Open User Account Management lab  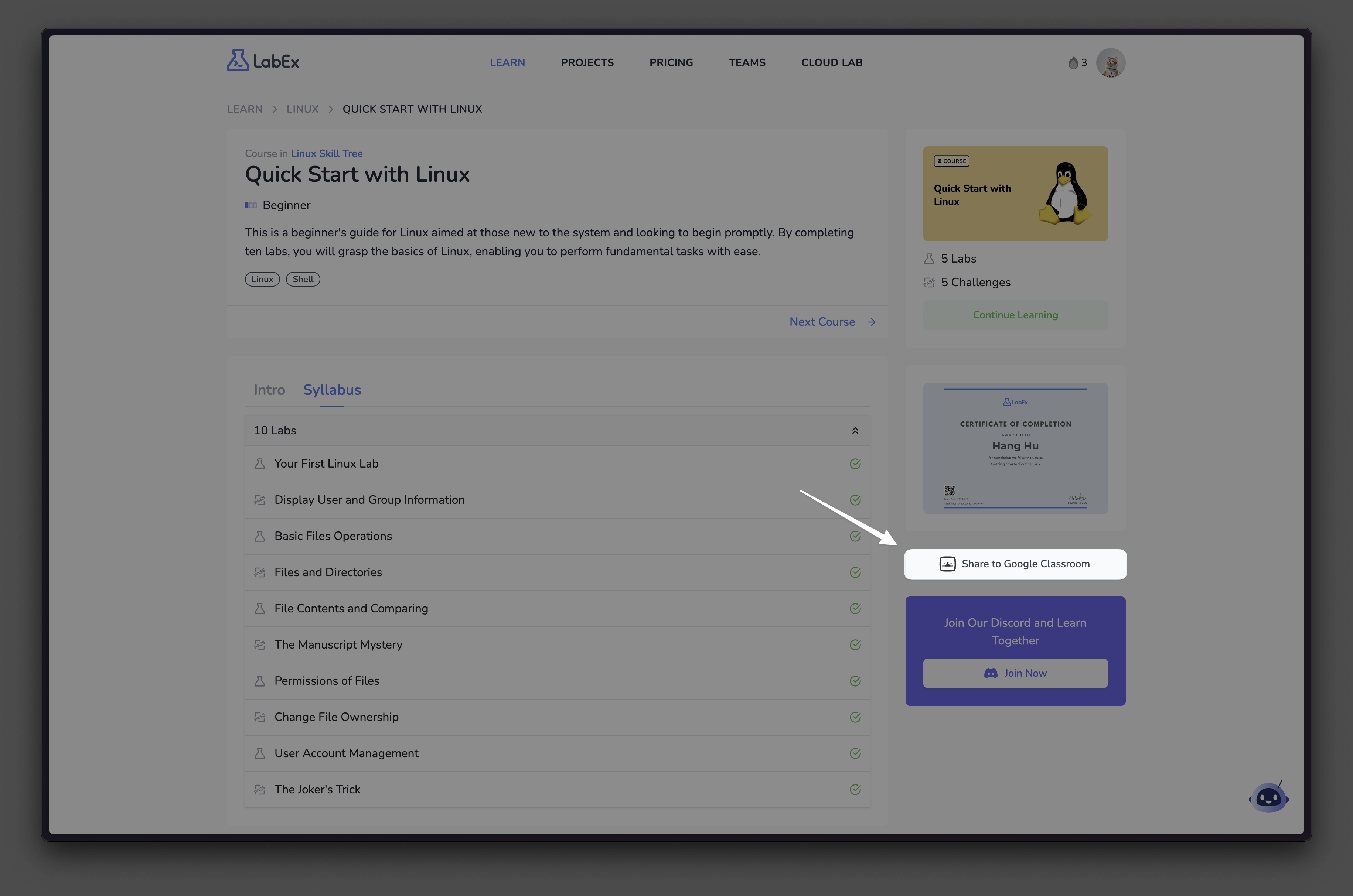[x=557, y=753]
